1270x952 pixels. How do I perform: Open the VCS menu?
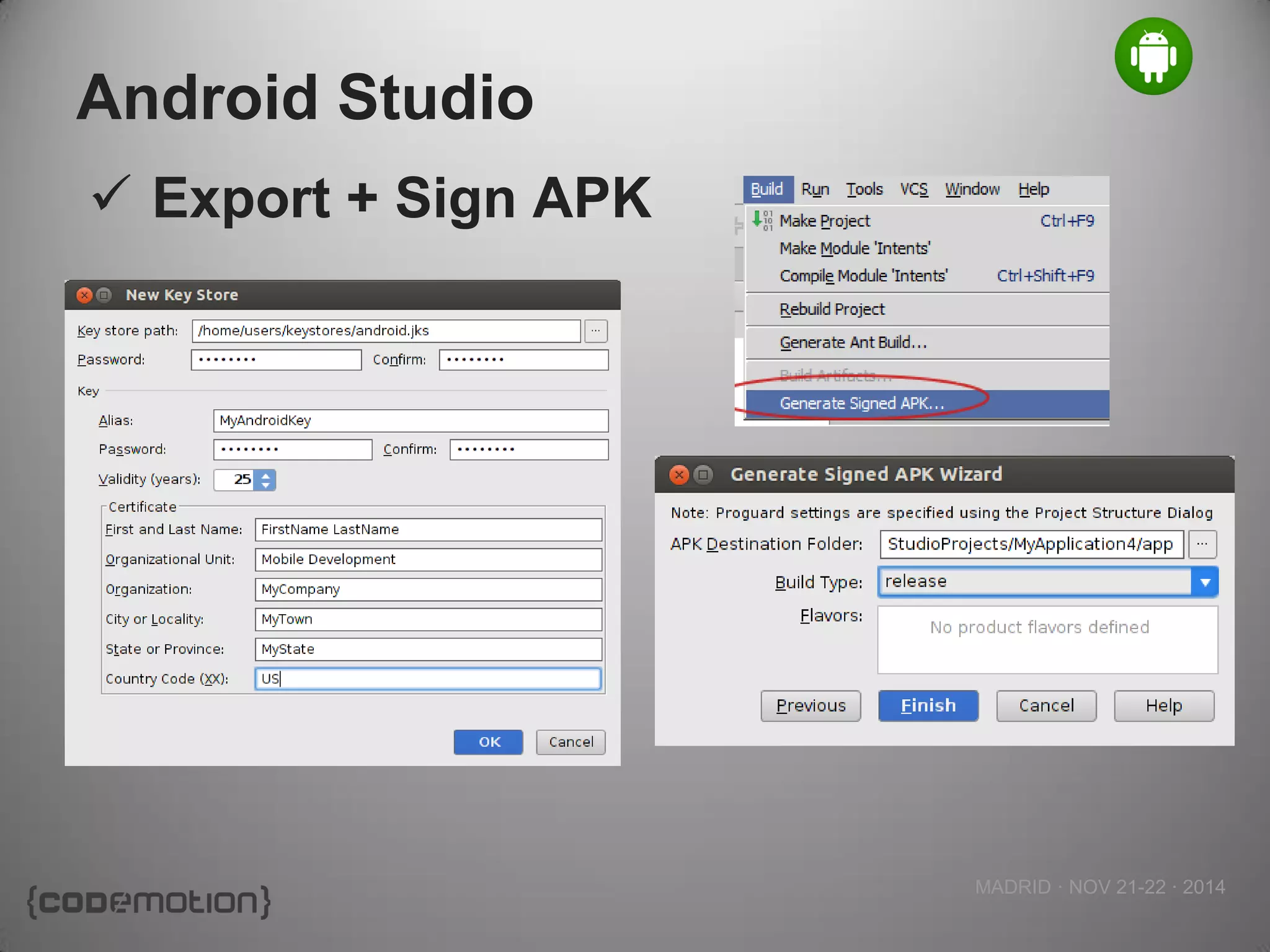pos(914,189)
